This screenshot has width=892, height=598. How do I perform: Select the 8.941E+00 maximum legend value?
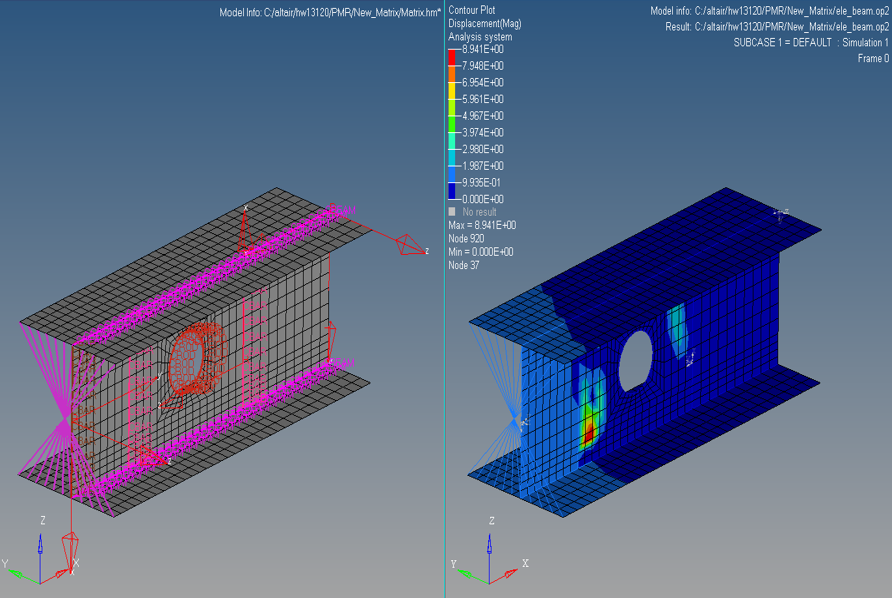pyautogui.click(x=482, y=49)
